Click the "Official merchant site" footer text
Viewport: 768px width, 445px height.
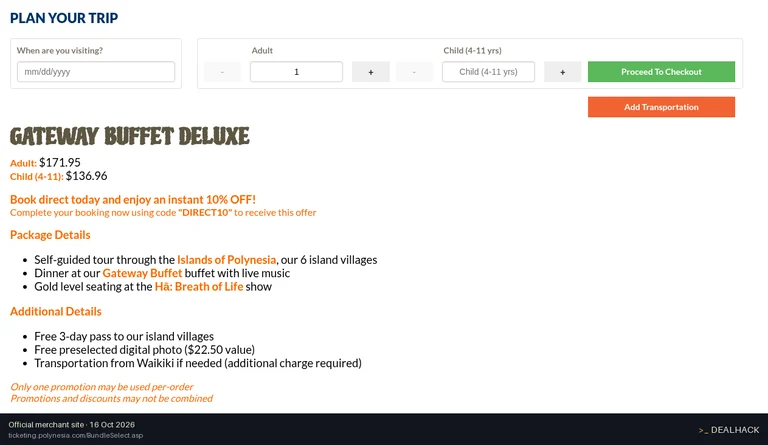[46, 424]
